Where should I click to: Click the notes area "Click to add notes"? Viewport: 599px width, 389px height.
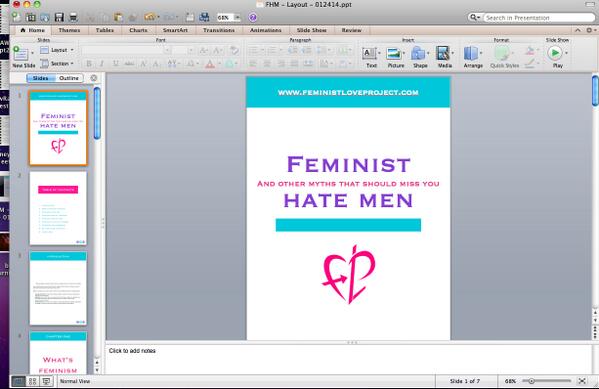coord(132,350)
